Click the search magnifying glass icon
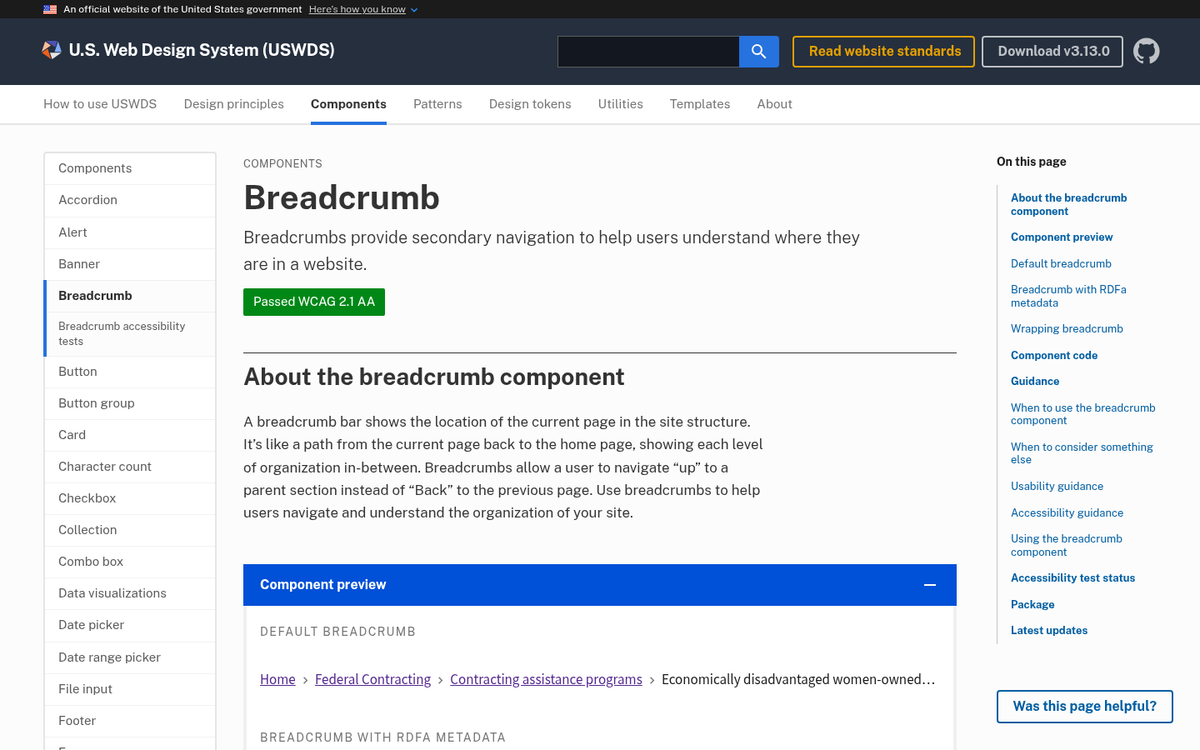The height and width of the screenshot is (750, 1200). (x=758, y=51)
